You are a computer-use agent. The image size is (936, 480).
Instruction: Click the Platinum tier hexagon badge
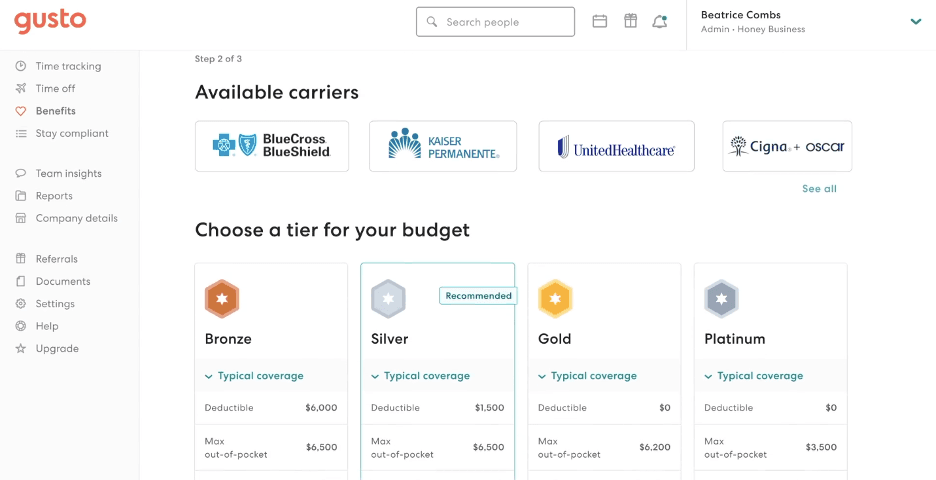click(x=721, y=299)
